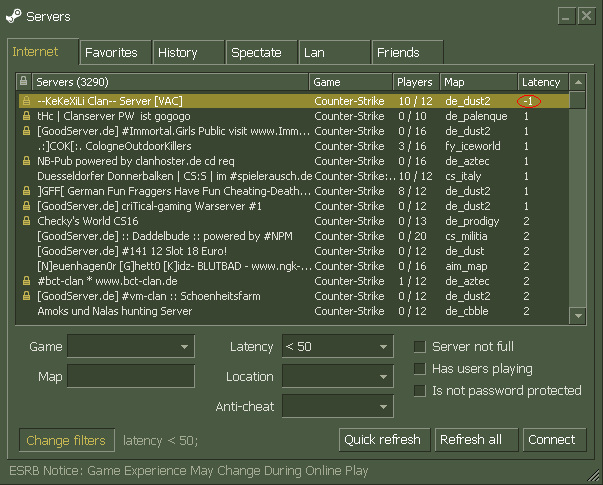Click the Change filters button

point(67,440)
